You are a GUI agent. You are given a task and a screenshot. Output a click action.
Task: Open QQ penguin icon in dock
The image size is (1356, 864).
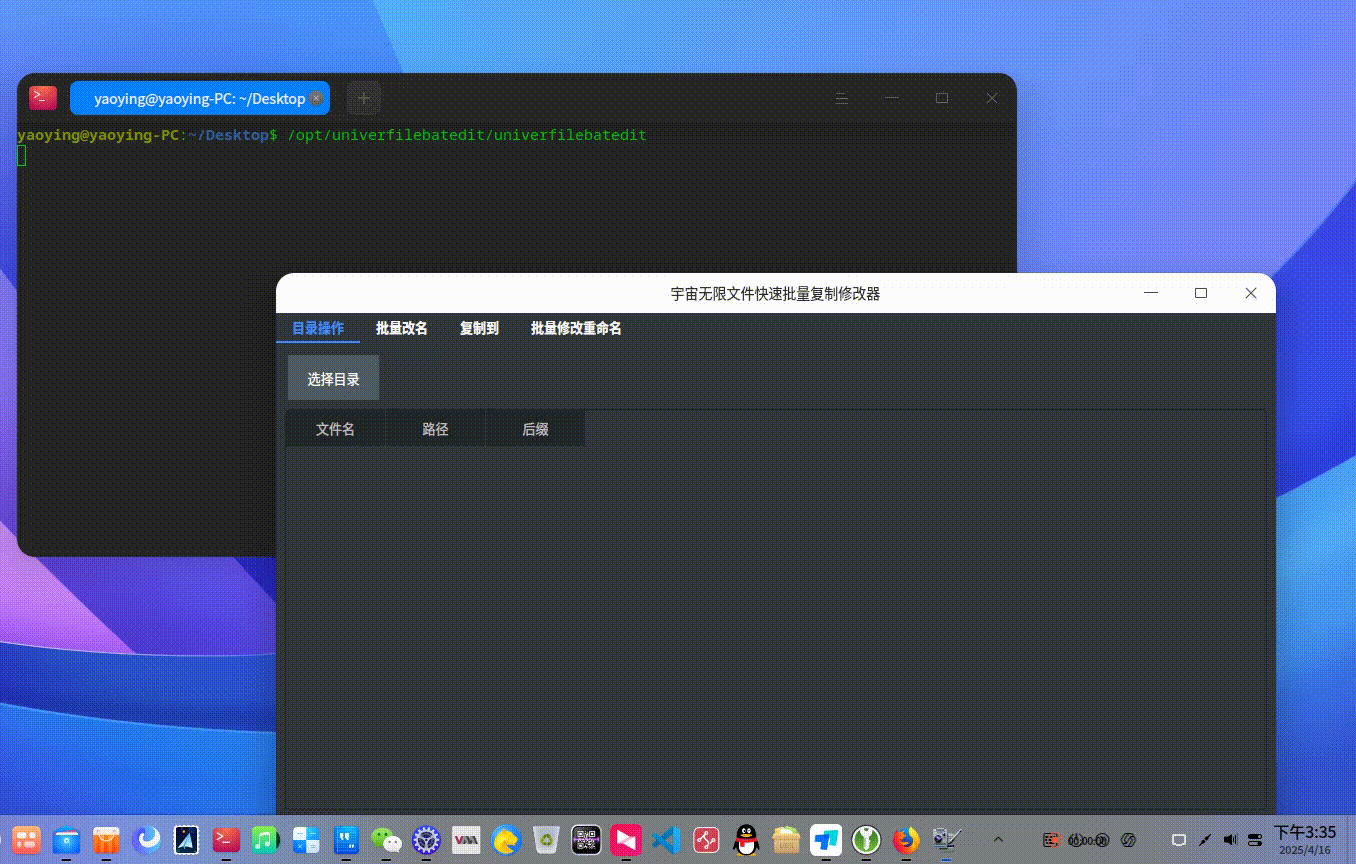746,840
